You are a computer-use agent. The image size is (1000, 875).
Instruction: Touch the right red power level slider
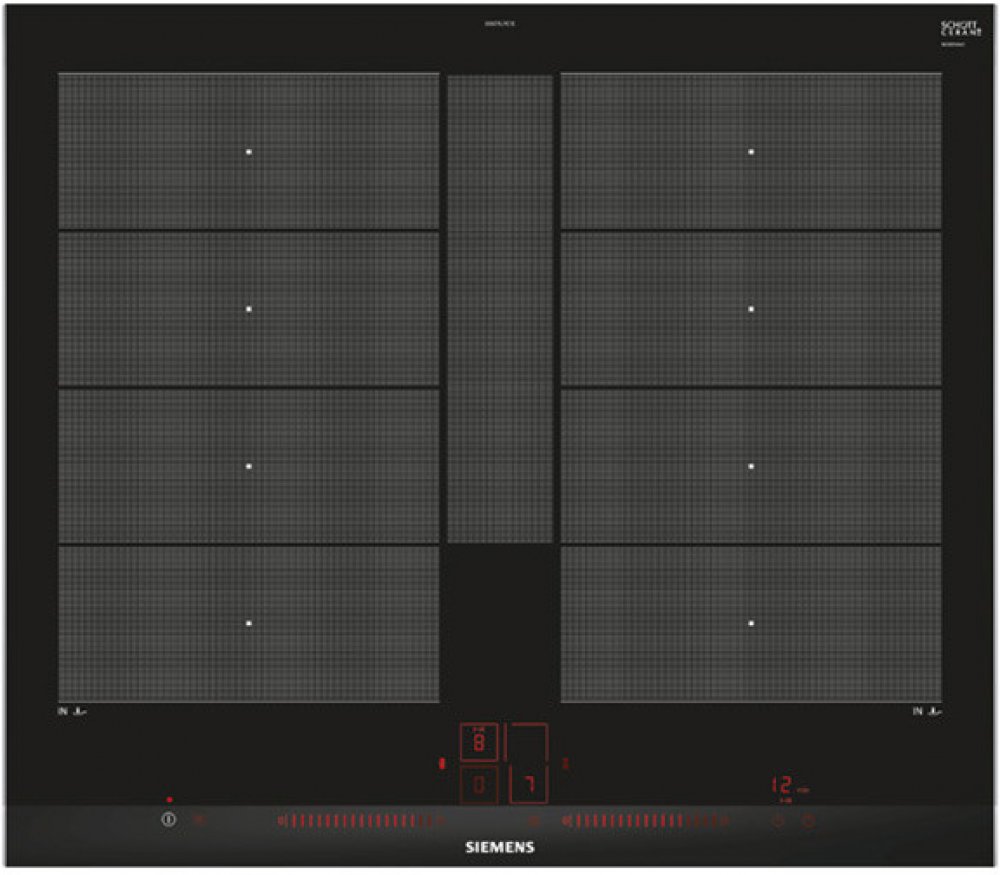point(645,821)
